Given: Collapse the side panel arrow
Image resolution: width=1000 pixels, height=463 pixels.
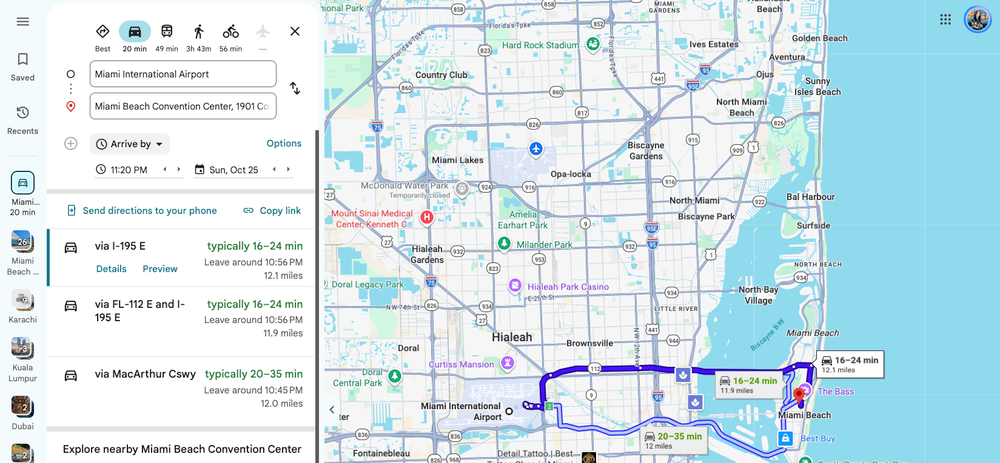Looking at the screenshot, I should coord(332,409).
